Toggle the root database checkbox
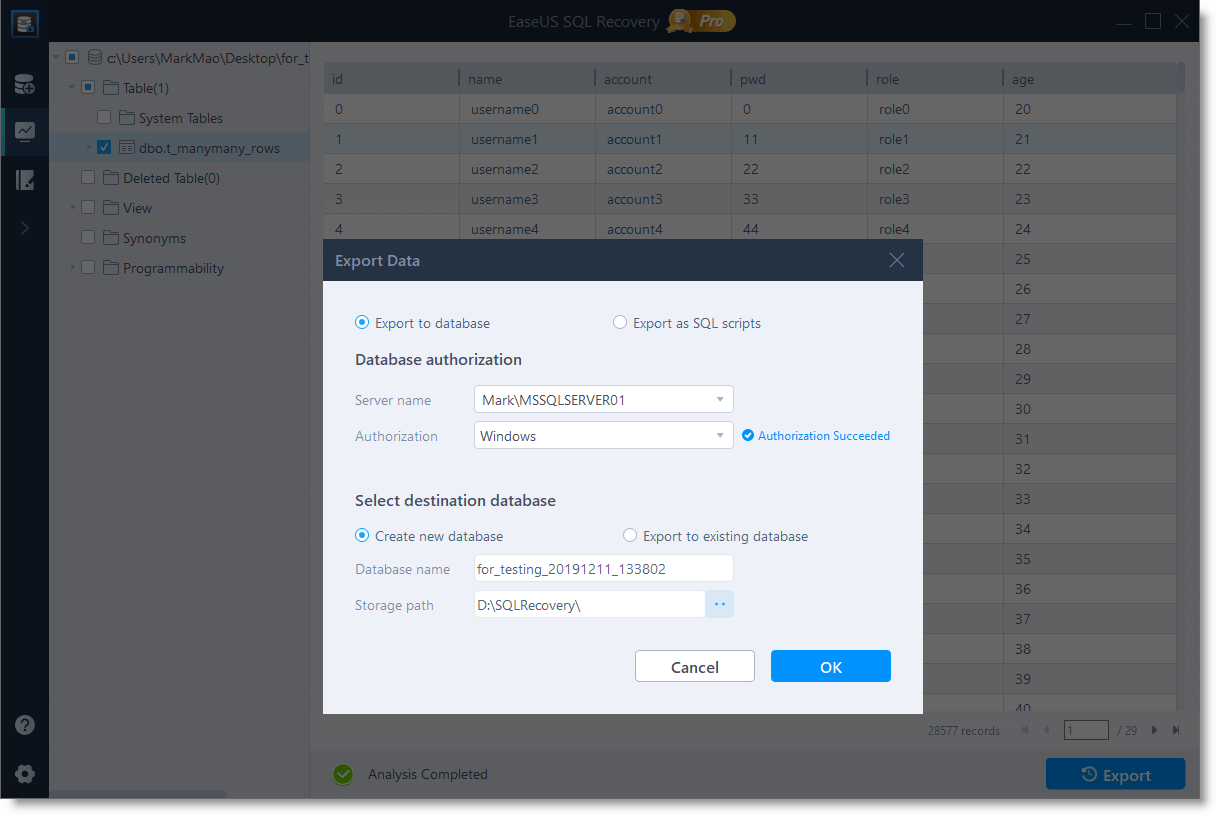The image size is (1216, 815). tap(72, 58)
